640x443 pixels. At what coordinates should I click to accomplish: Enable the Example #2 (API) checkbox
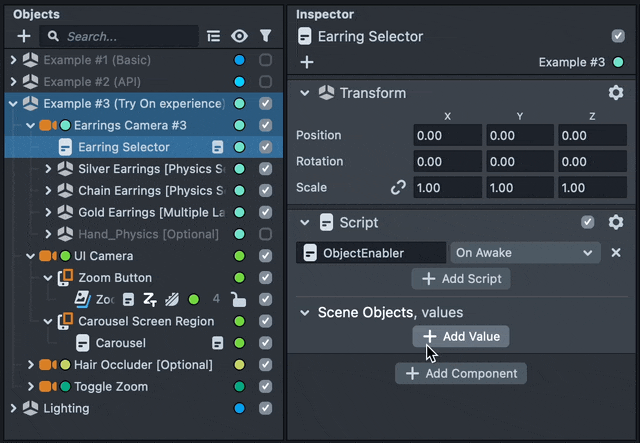[x=265, y=82]
